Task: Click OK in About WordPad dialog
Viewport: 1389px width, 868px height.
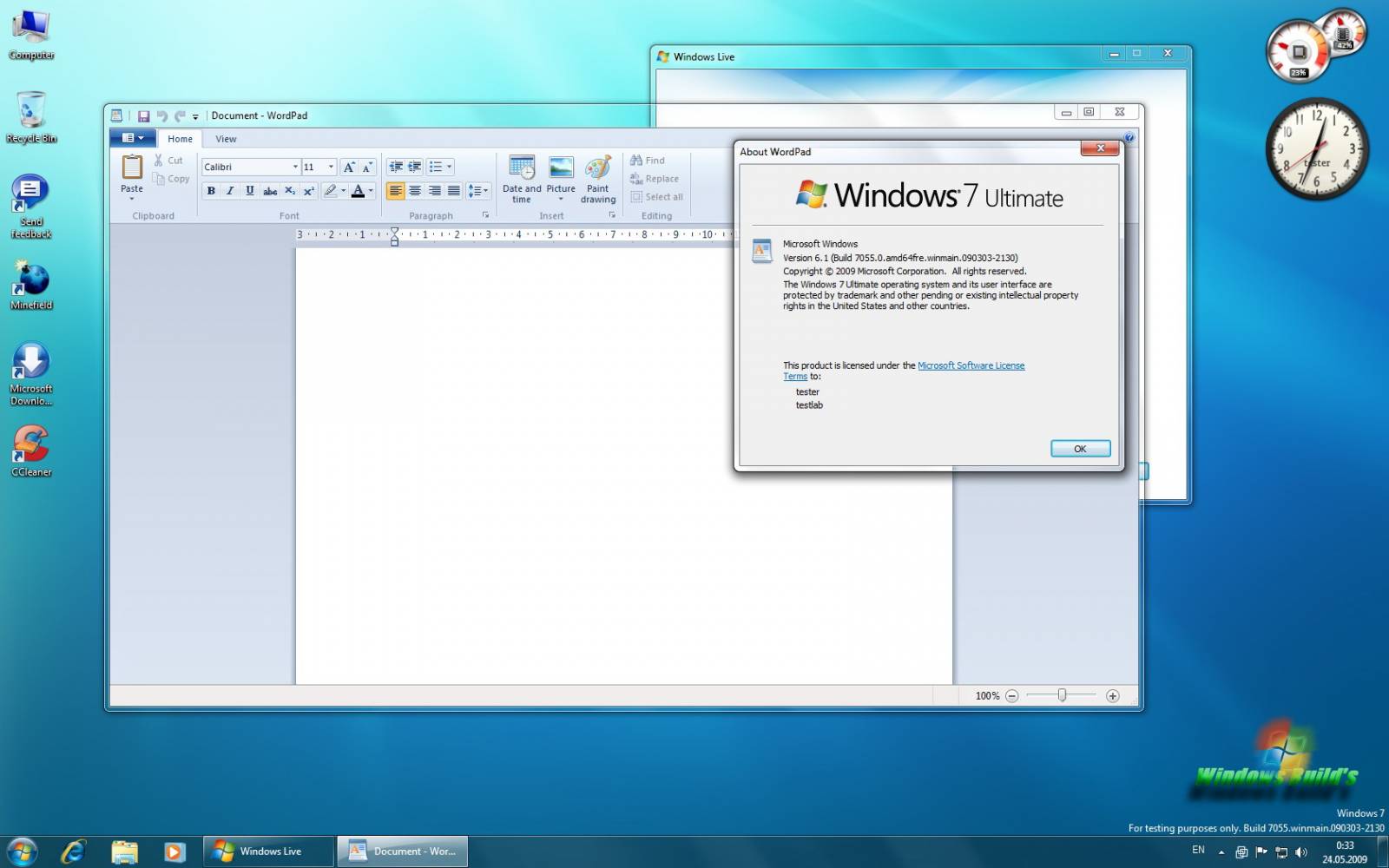Action: click(x=1080, y=449)
